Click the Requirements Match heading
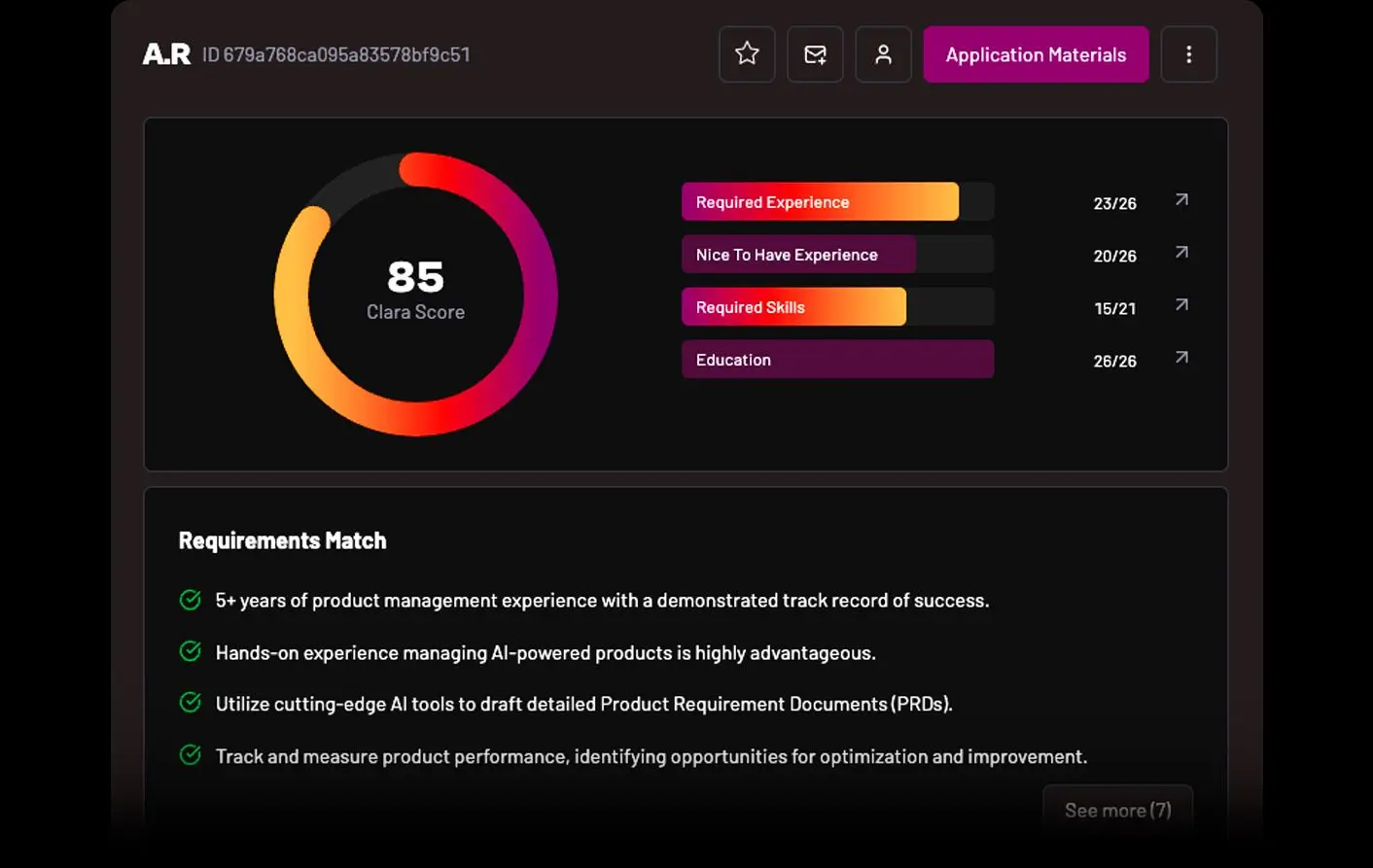This screenshot has width=1373, height=868. point(282,540)
